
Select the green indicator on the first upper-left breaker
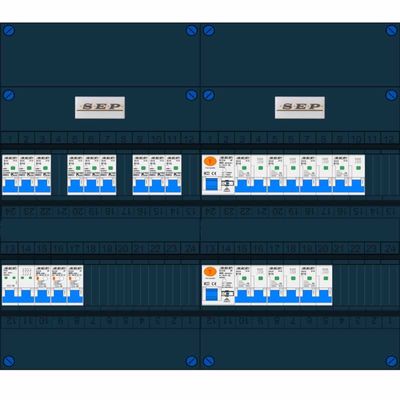pos(13,168)
